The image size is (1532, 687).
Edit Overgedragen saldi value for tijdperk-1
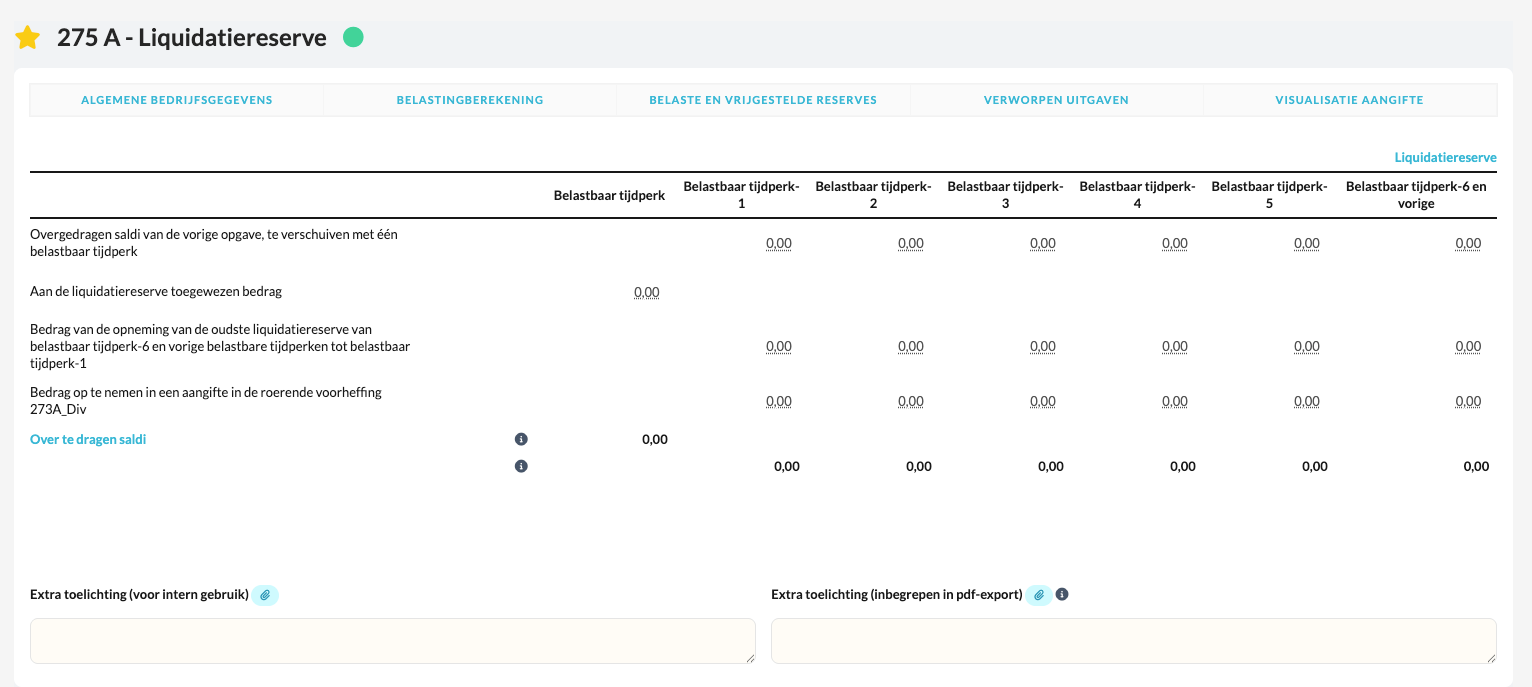coord(779,243)
